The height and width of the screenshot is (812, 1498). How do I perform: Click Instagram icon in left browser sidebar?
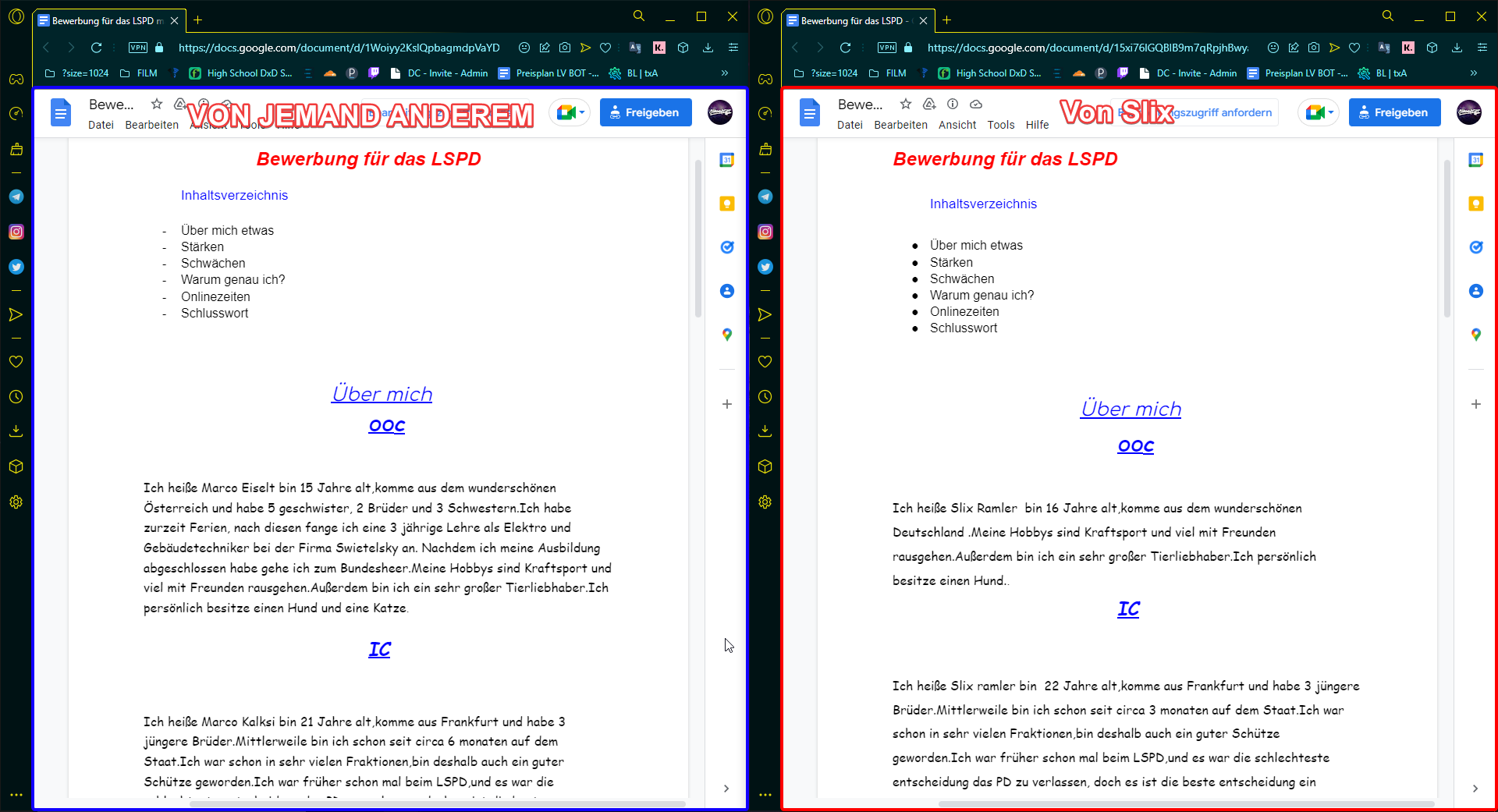(x=16, y=232)
